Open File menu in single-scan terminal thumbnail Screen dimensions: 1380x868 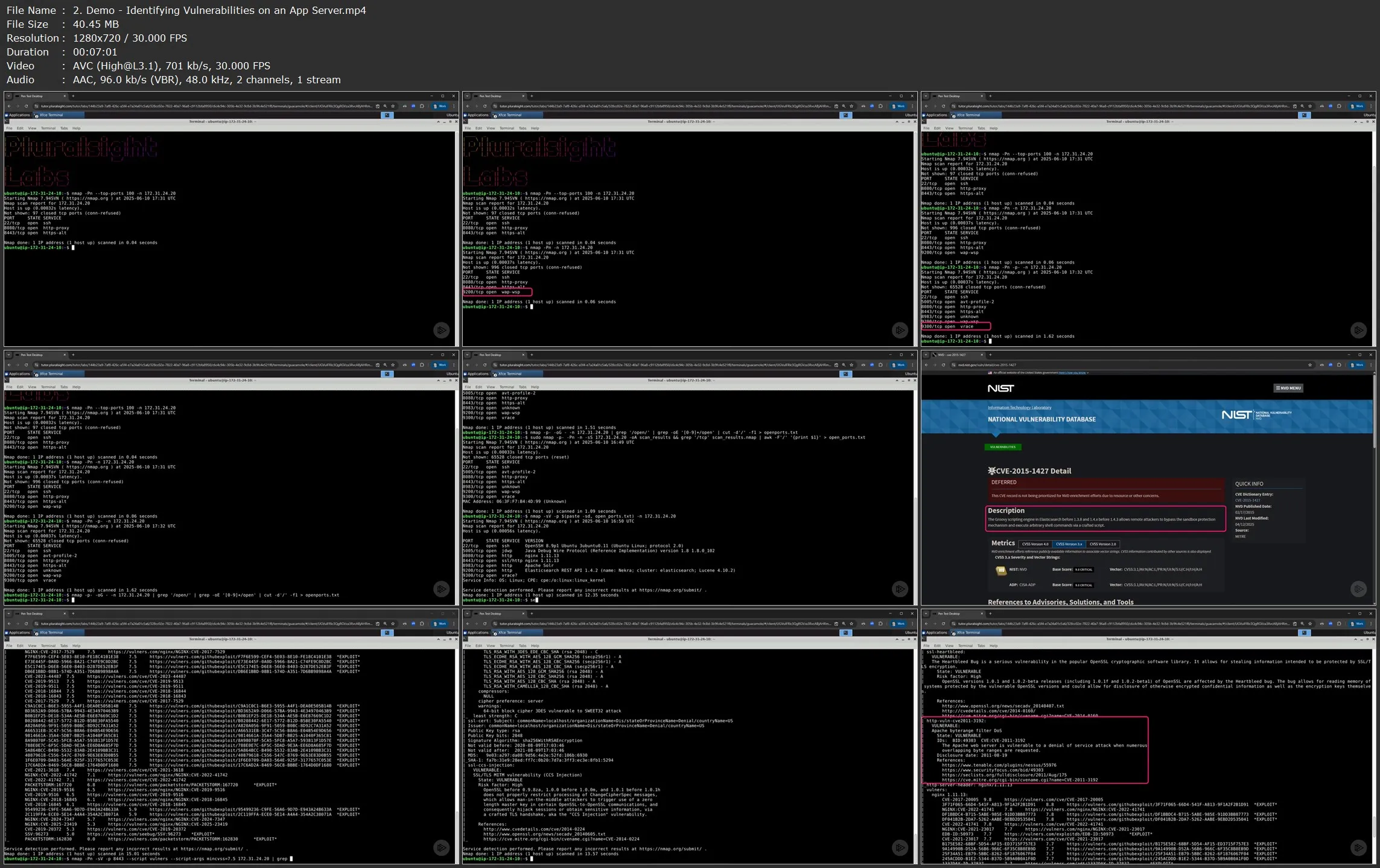point(9,128)
